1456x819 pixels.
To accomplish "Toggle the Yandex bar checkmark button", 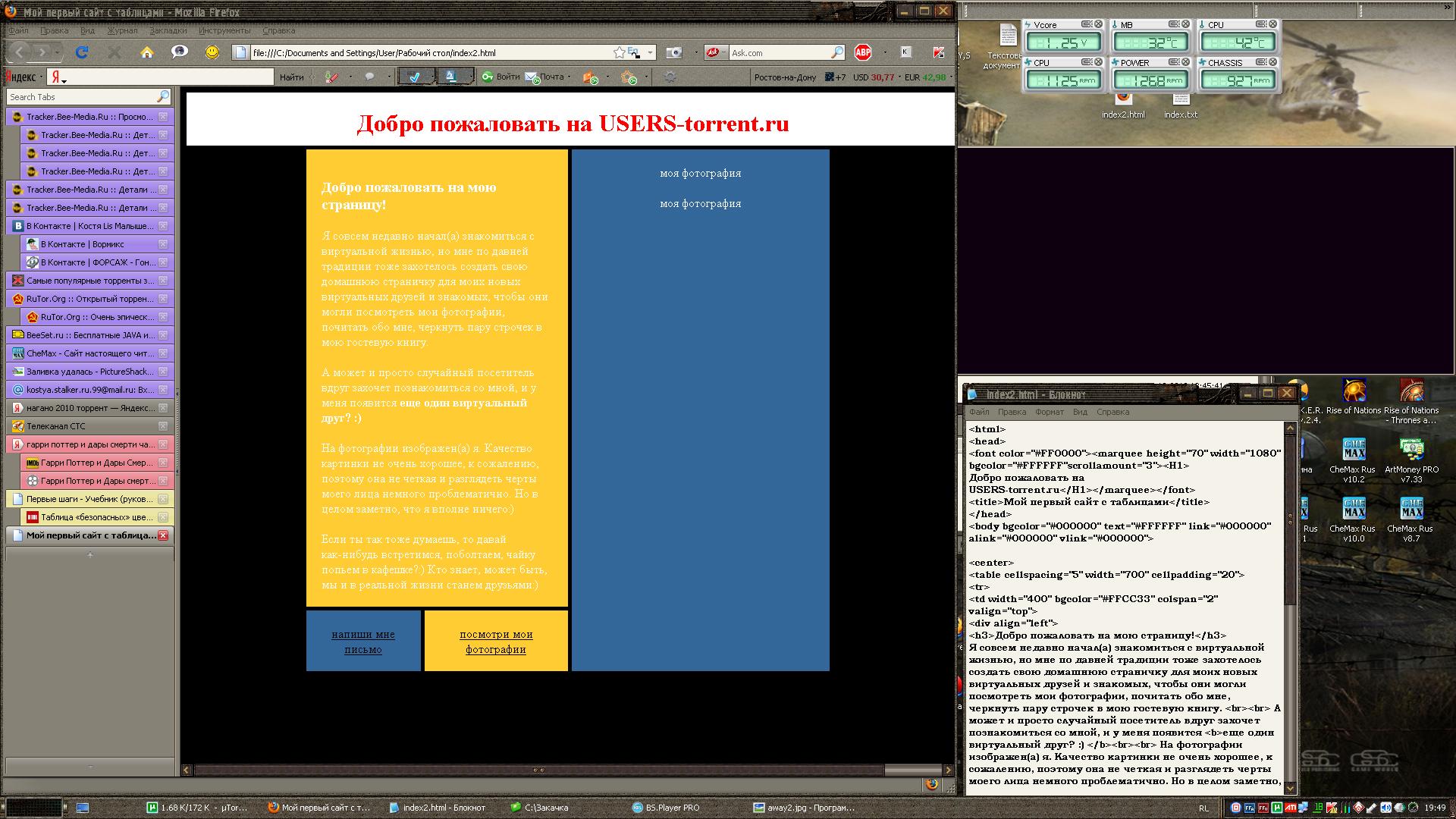I will click(414, 77).
